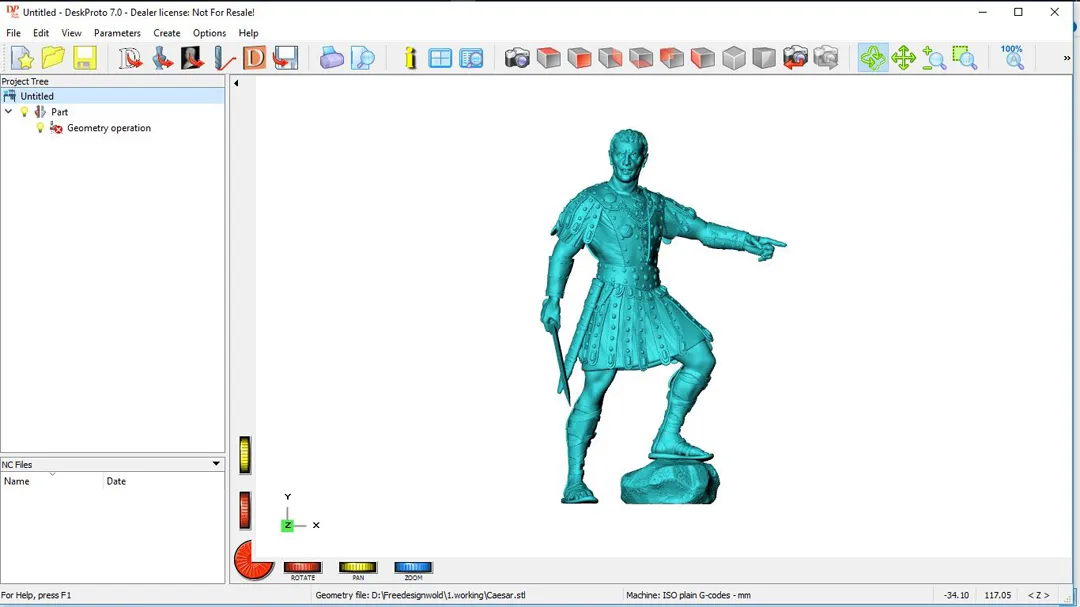This screenshot has height=607, width=1080.
Task: Open NC Files panel dropdown arrow
Action: [216, 464]
